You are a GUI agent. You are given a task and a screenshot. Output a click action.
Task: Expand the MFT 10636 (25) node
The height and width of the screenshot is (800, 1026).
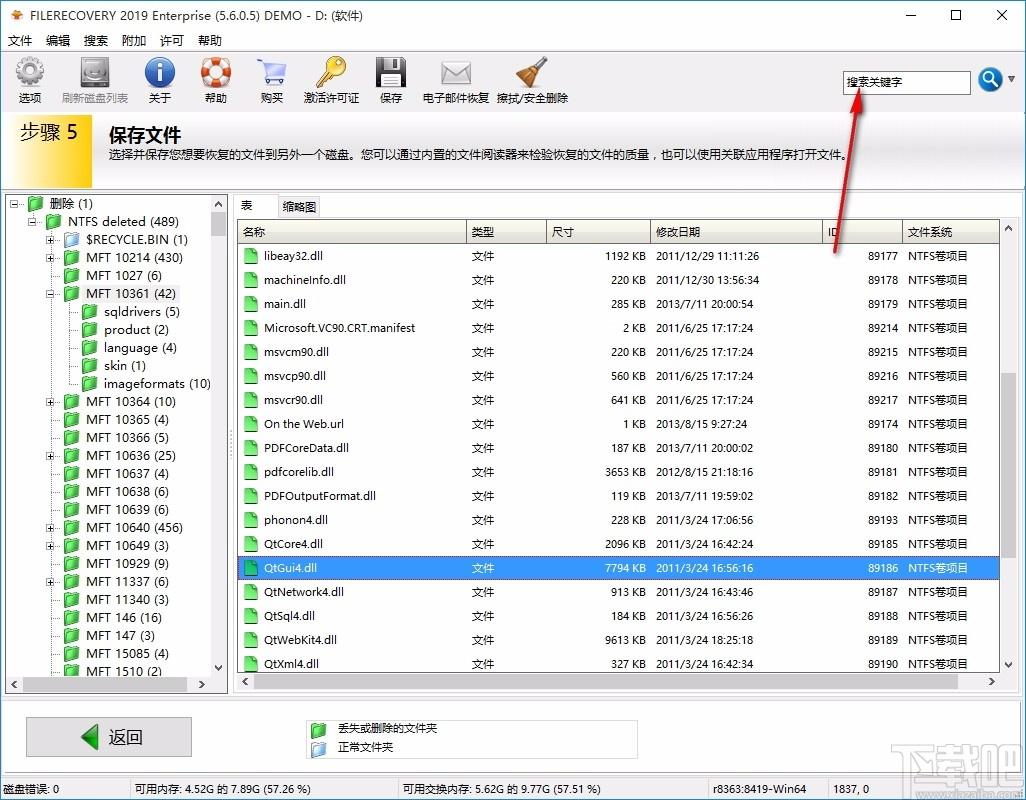[x=50, y=456]
